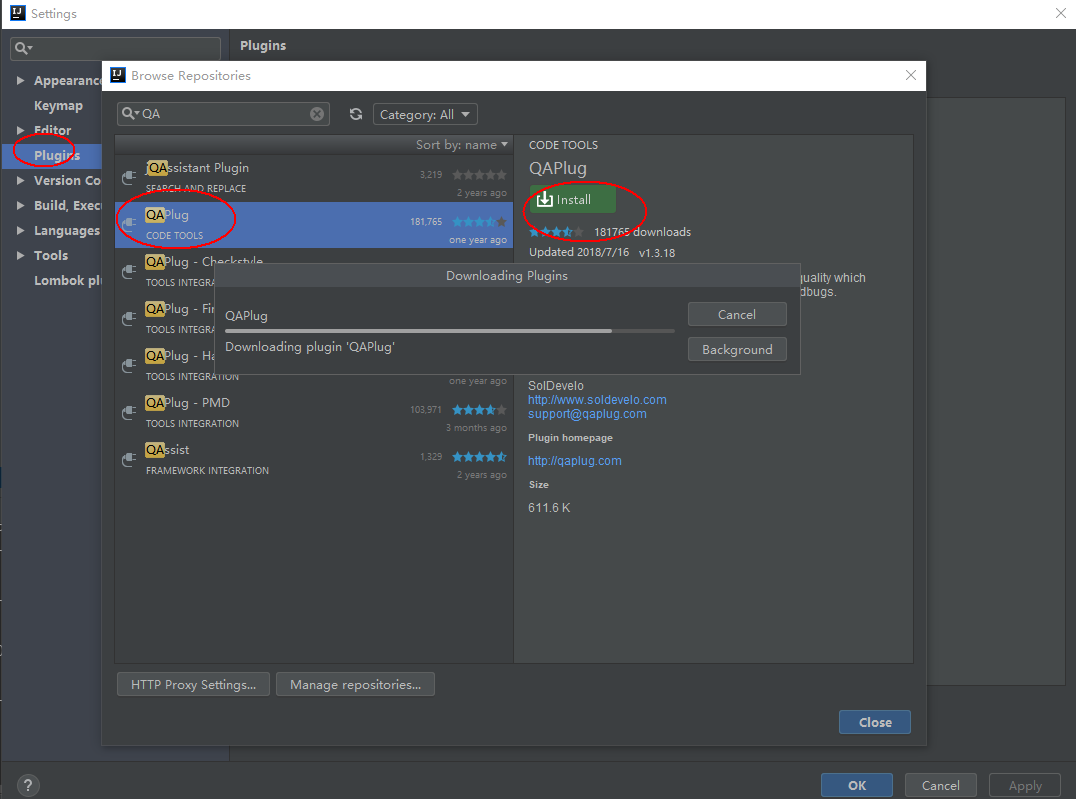The image size is (1076, 799).
Task: Click the plugin icon beside QAPlug - PMD
Action: 128,413
